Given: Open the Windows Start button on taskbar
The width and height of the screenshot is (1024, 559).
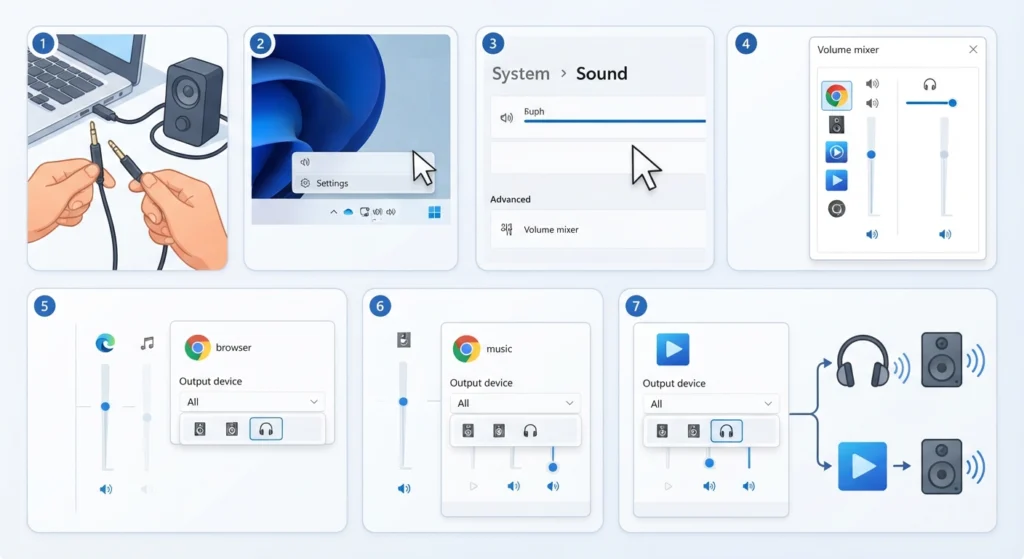Looking at the screenshot, I should pos(434,212).
